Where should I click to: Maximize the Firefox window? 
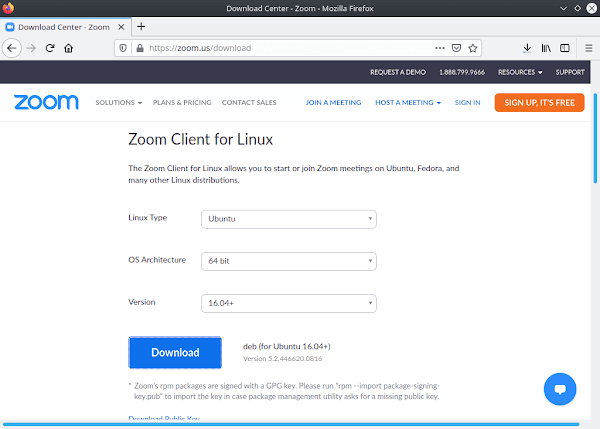coord(577,8)
